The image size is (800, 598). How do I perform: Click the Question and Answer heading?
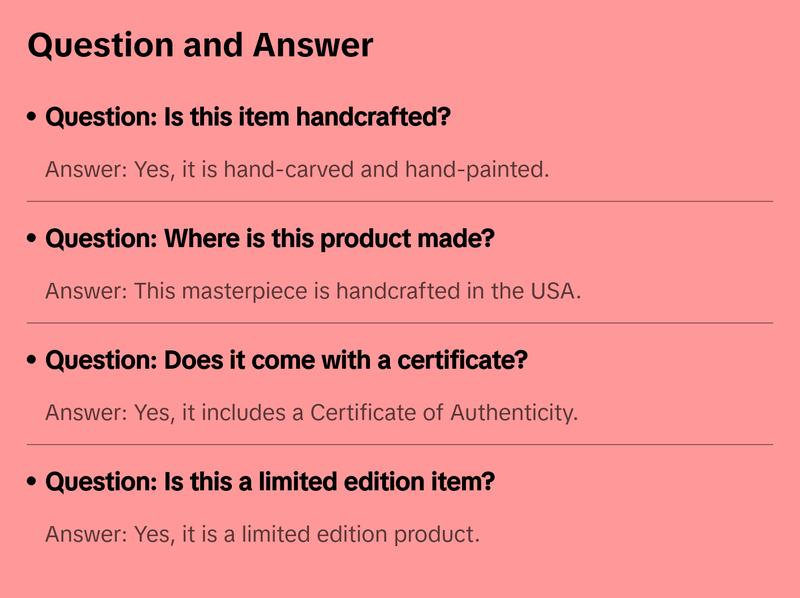coord(200,45)
